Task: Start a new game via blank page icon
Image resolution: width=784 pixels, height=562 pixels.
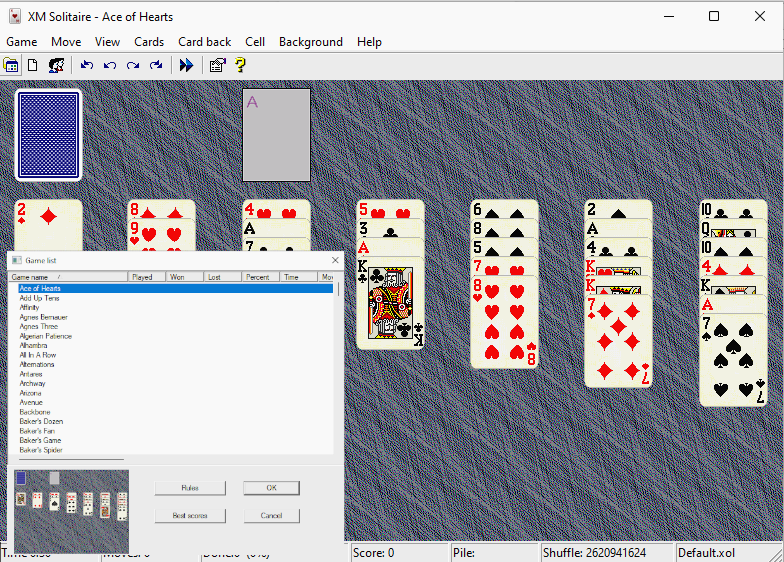Action: point(32,65)
